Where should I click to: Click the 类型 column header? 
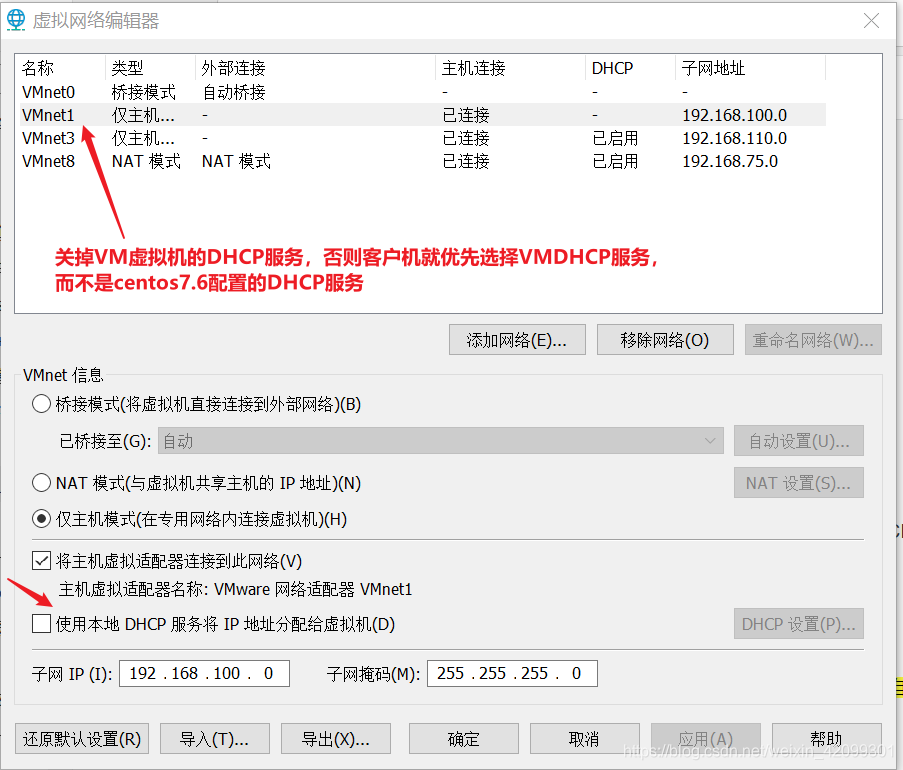click(151, 68)
